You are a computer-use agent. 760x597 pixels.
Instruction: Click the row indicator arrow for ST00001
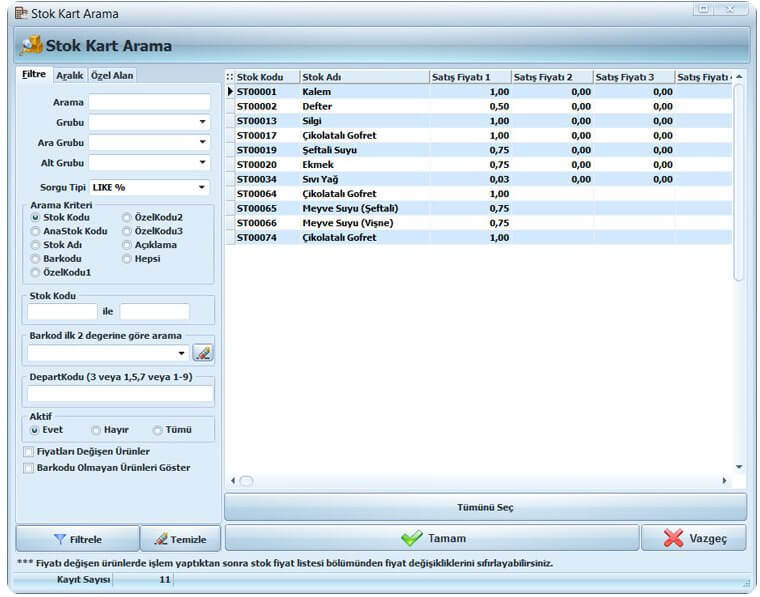point(230,92)
